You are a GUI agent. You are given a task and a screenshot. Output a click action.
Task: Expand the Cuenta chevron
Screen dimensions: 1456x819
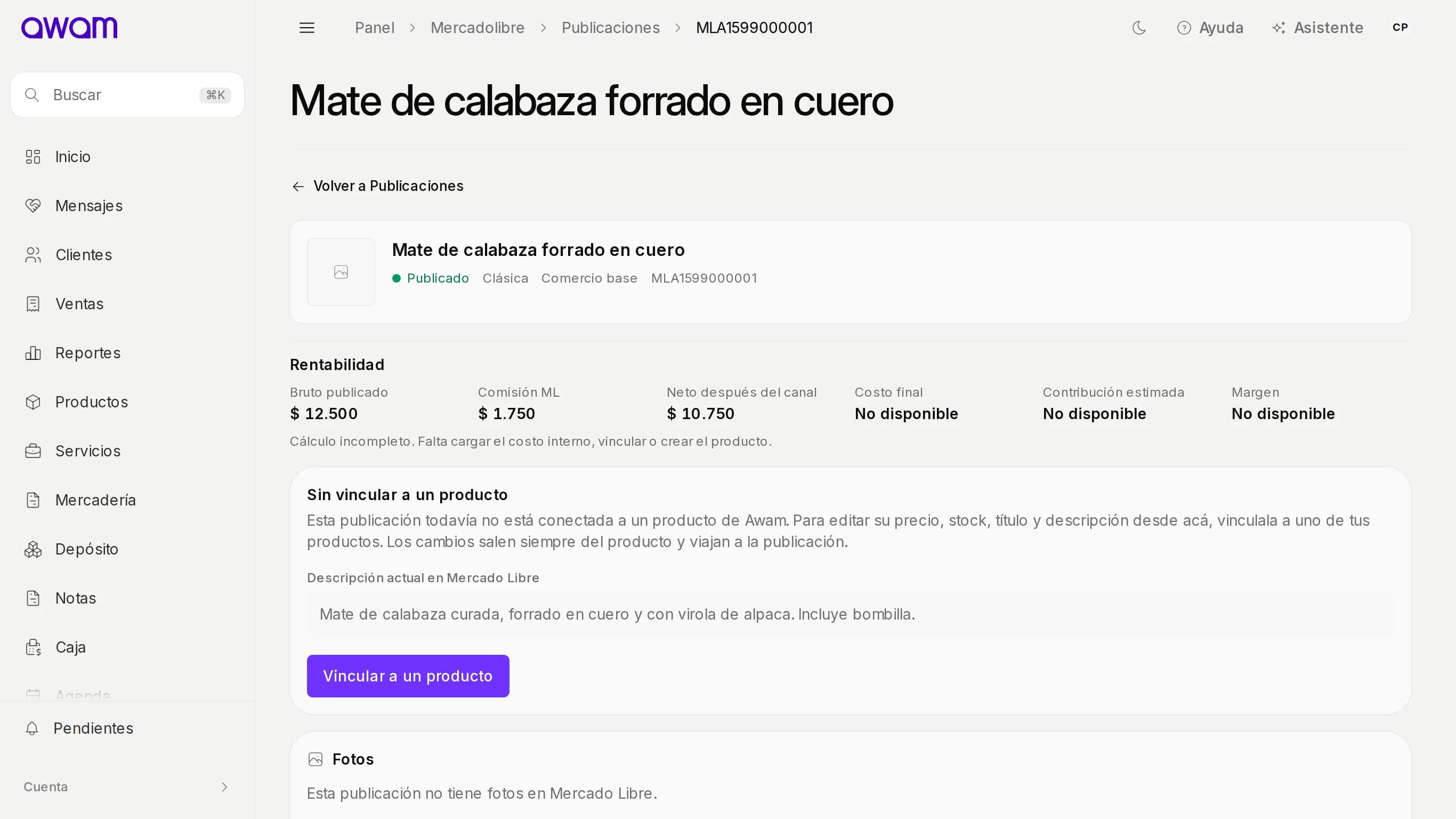coord(224,787)
